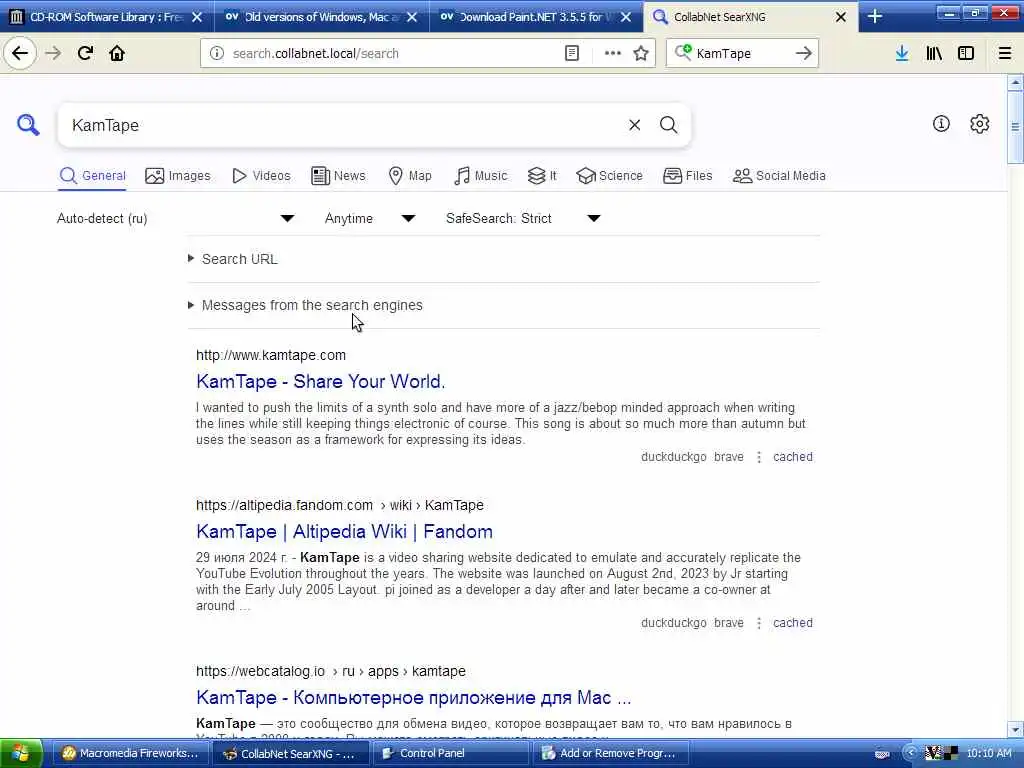Open the webcatalog.io KamTape result
This screenshot has height=768, width=1024.
coord(413,697)
